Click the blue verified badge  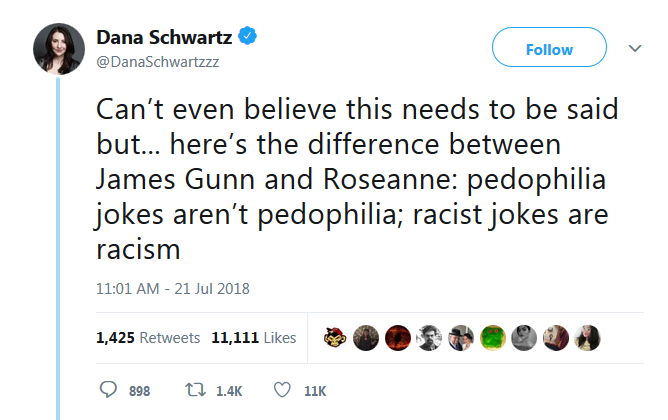click(x=249, y=37)
